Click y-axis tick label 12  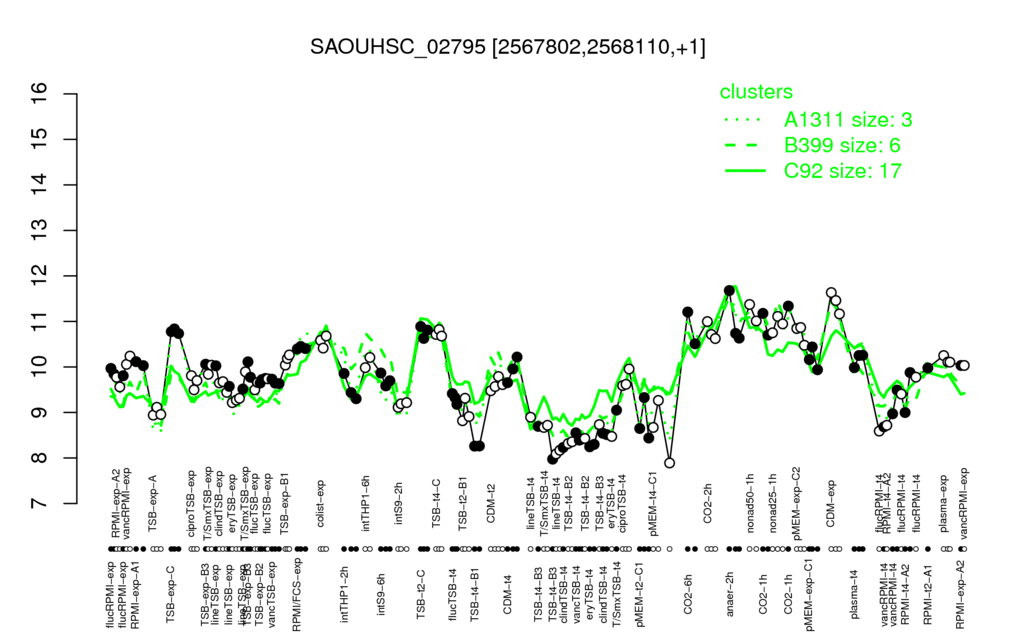39,276
